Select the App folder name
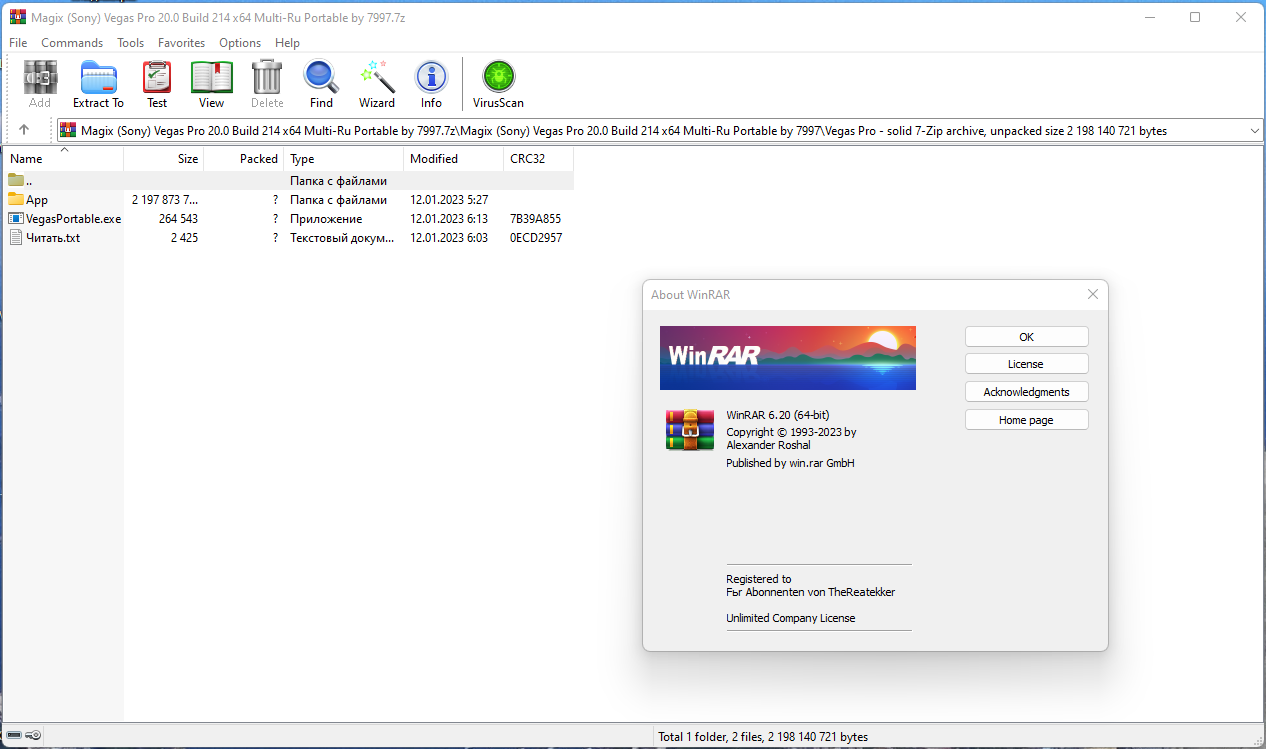 37,200
